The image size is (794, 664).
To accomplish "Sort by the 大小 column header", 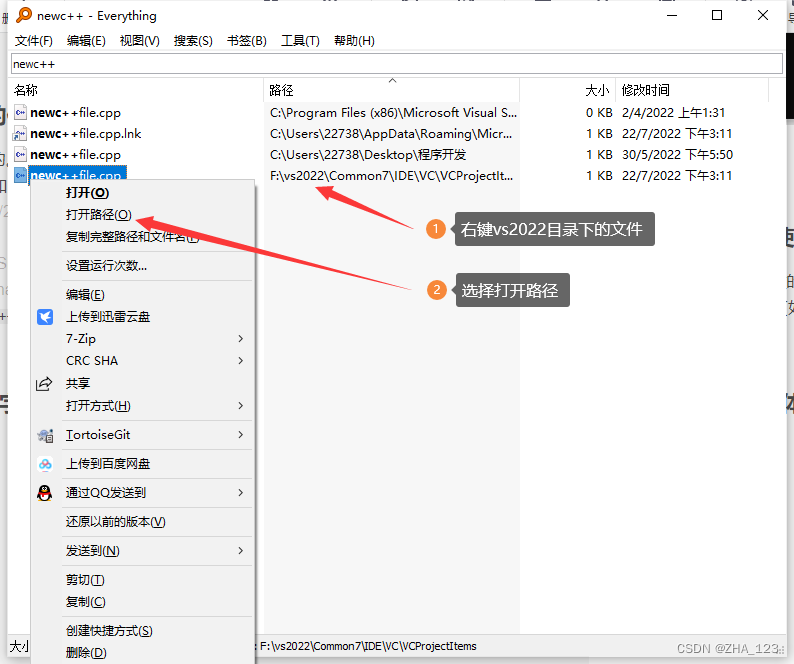I will [x=568, y=91].
